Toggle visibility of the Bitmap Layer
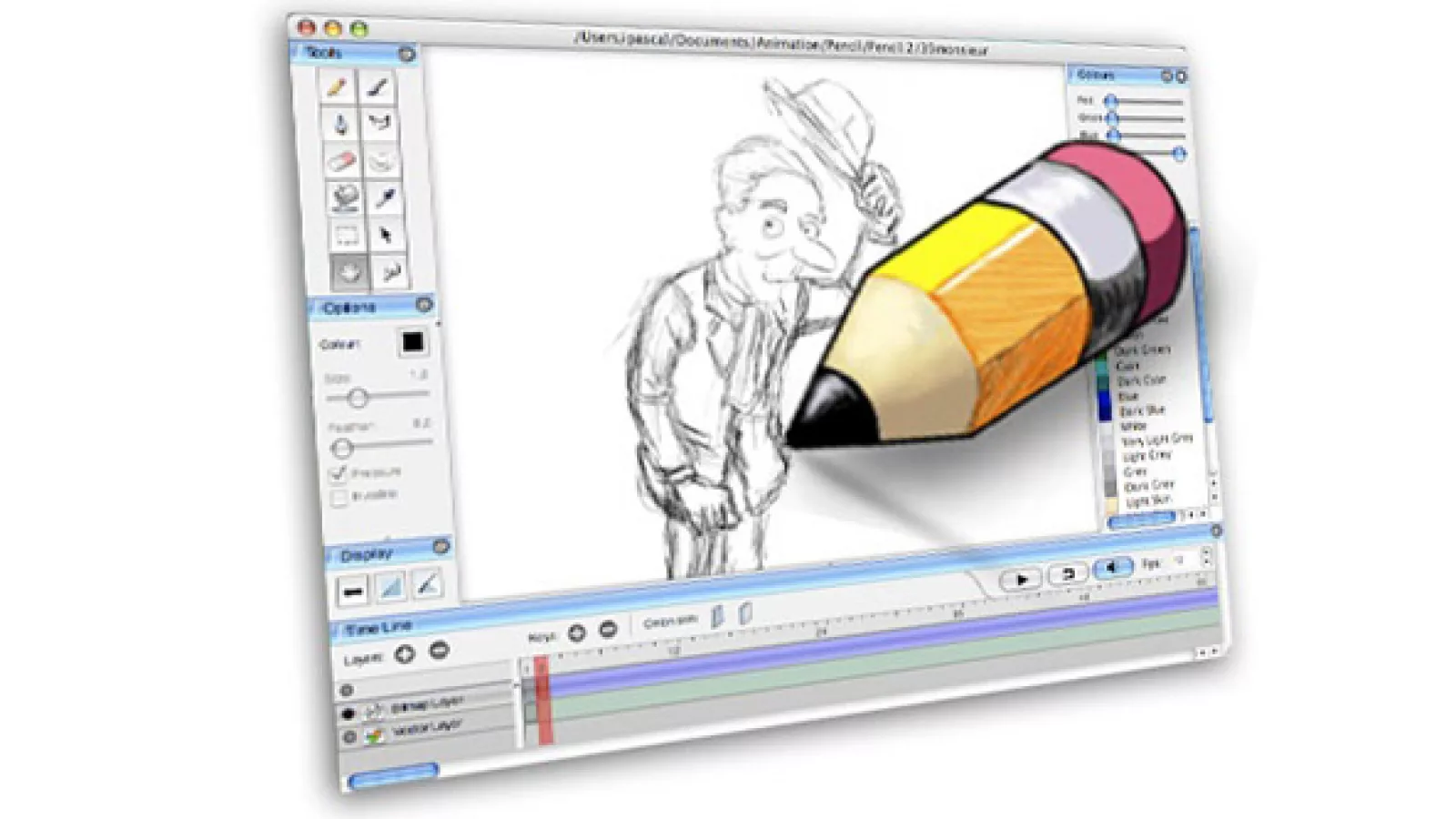Viewport: 1456px width, 819px height. pos(349,713)
